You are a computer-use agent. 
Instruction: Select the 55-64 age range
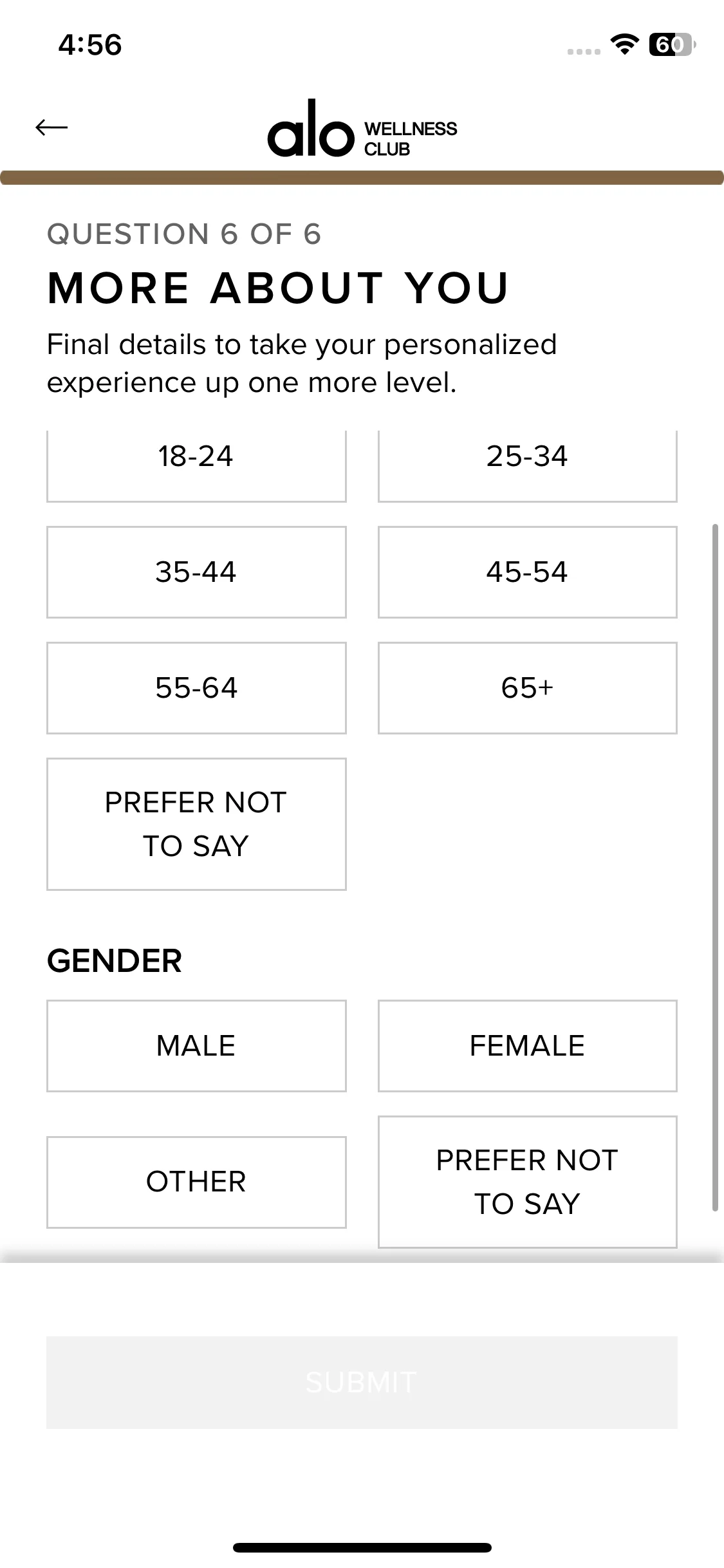(196, 688)
